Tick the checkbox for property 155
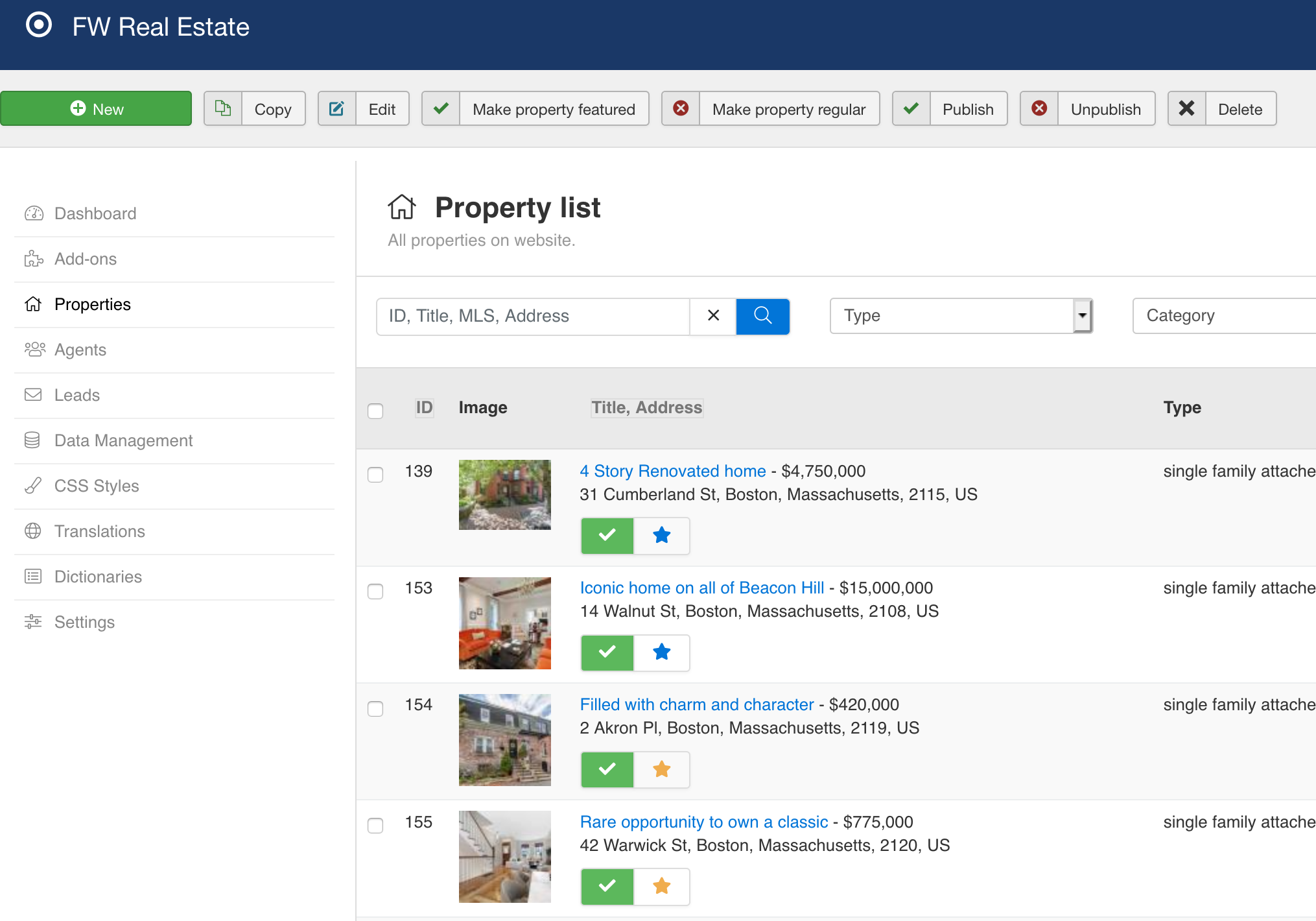This screenshot has width=1316, height=921. click(x=375, y=826)
